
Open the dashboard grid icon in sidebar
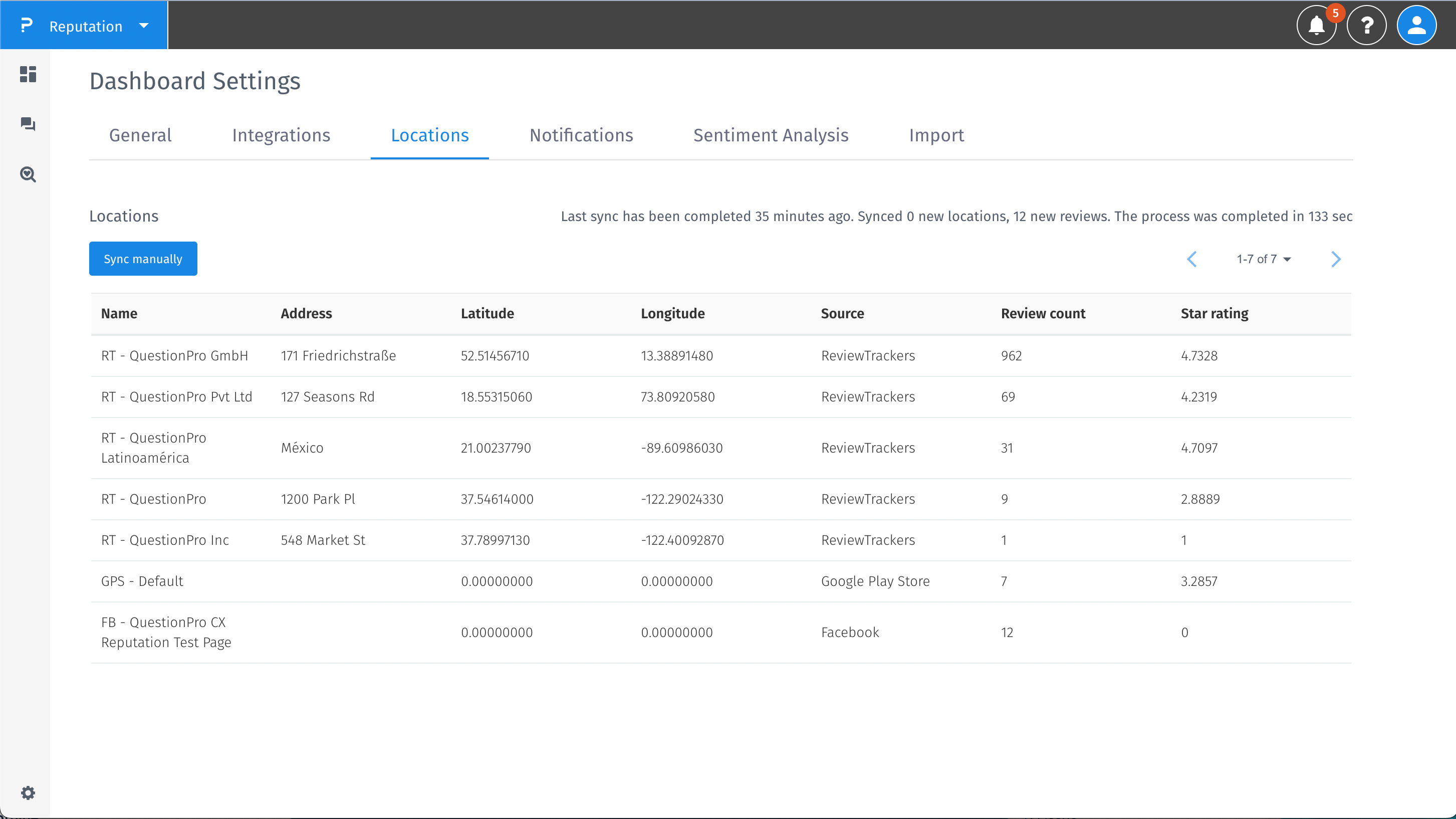[28, 74]
